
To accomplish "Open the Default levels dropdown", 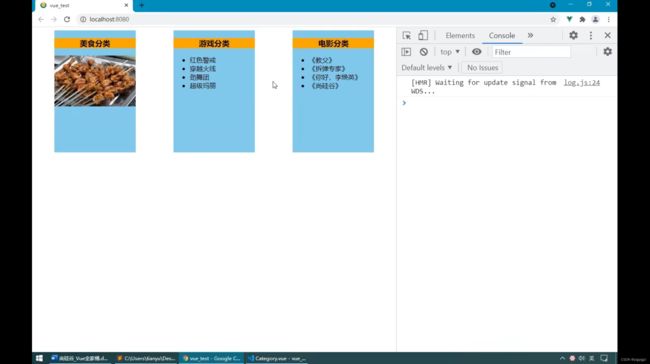I will point(427,68).
